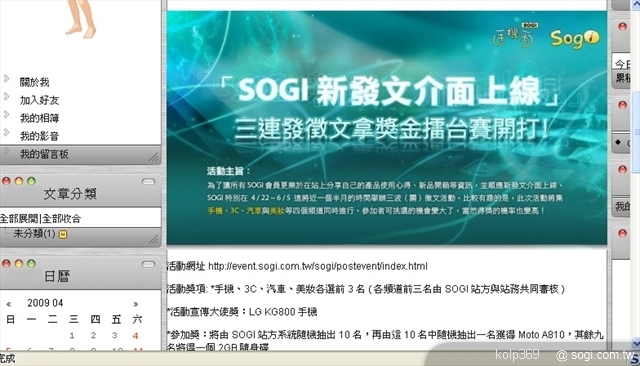640x366 pixels.
Task: Click the resize grip below 我的留言板
Action: tap(153, 157)
